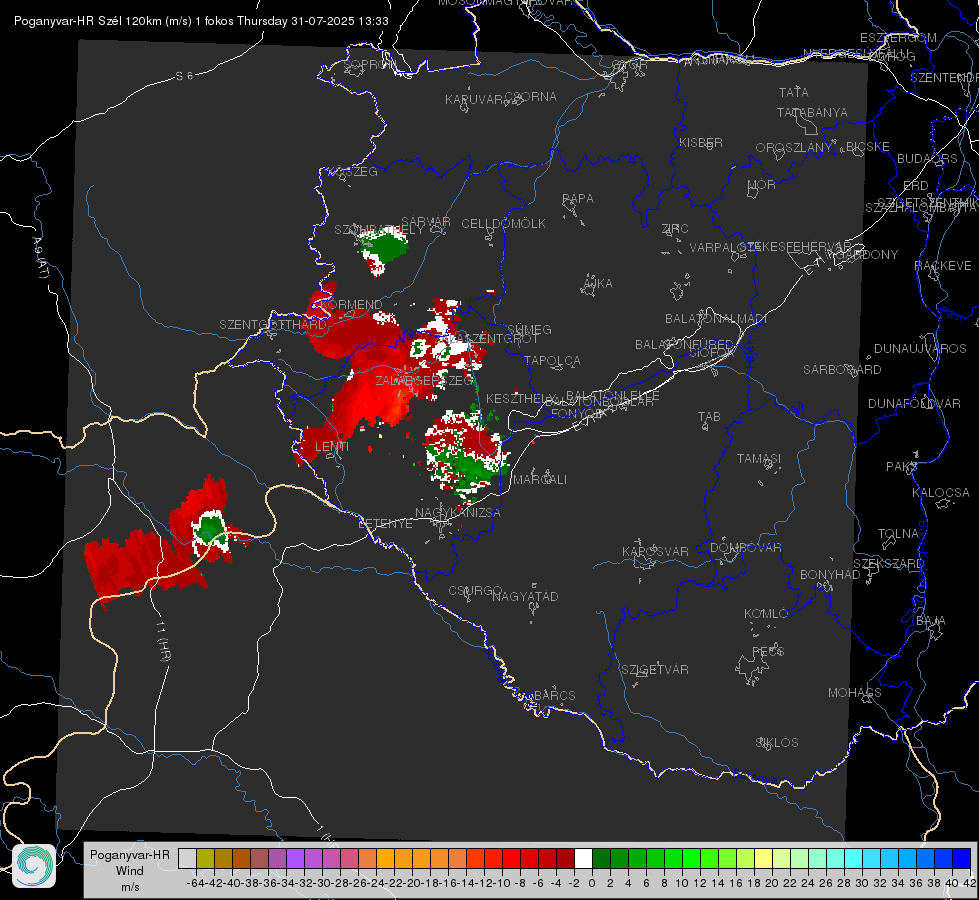Click the BARCS town label
Viewport: 979px width, 900px height.
click(554, 695)
